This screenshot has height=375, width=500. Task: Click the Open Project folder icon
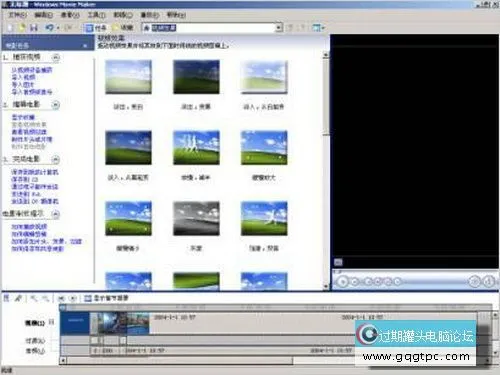22,28
